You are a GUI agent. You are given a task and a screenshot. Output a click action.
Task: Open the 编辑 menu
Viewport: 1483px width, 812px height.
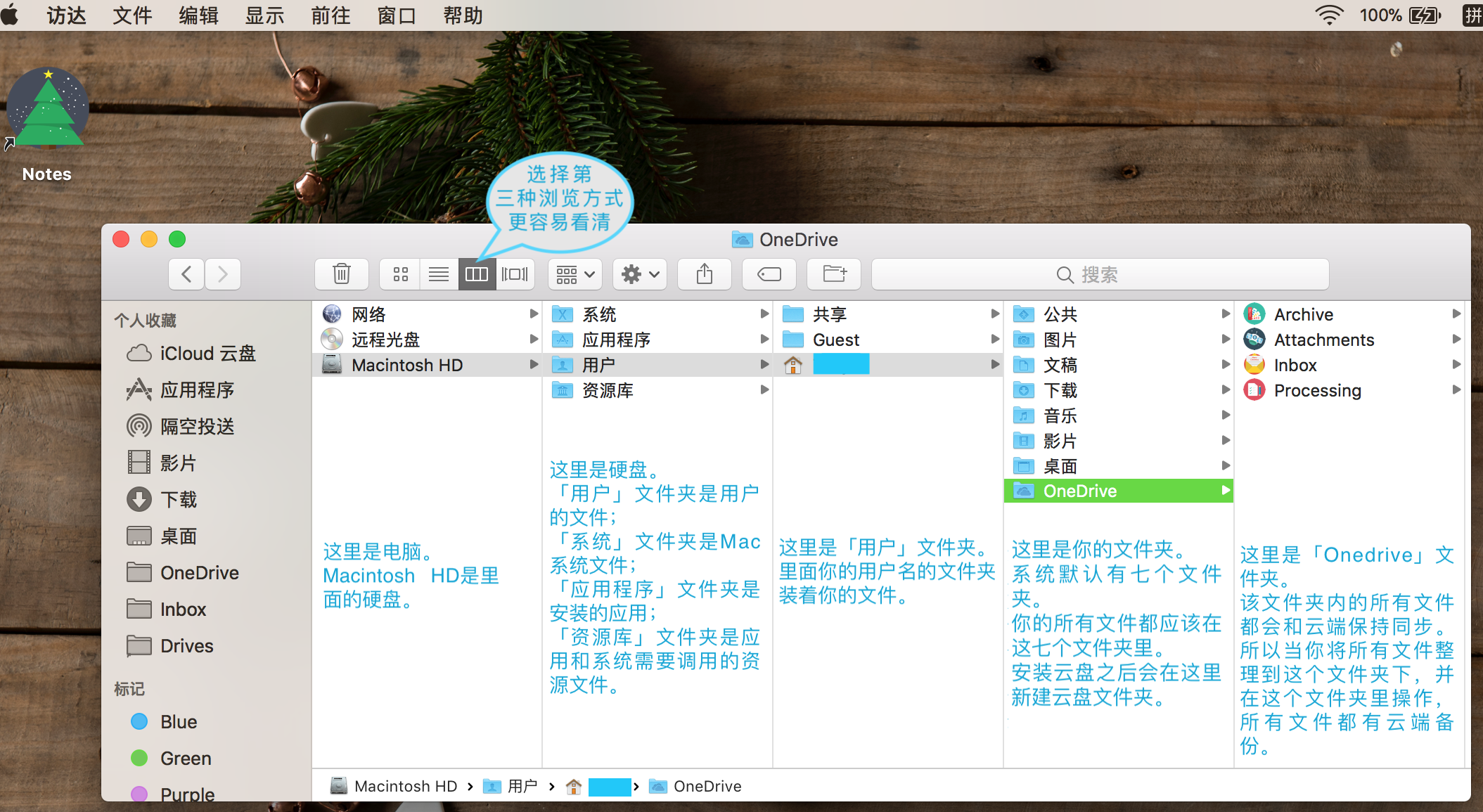coord(198,15)
